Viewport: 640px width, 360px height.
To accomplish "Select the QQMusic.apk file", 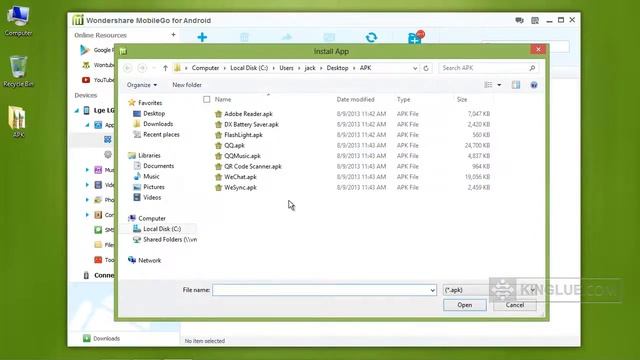I will 242,156.
